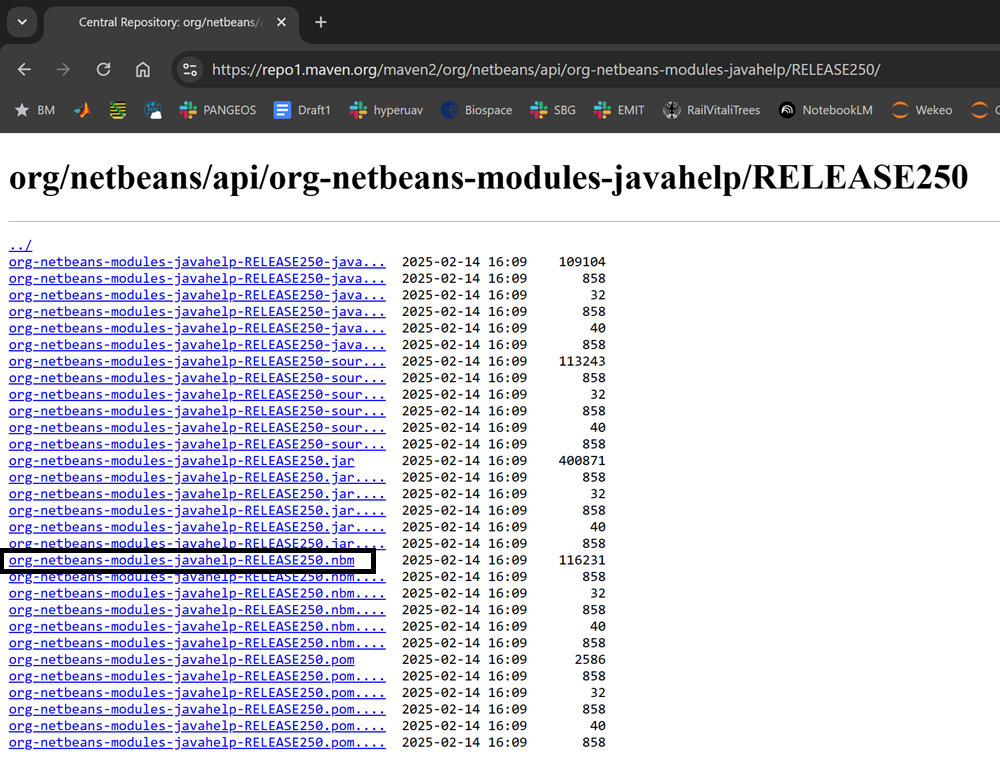Open the Wekeo bookmark
Image resolution: width=1000 pixels, height=781 pixels.
click(x=922, y=110)
